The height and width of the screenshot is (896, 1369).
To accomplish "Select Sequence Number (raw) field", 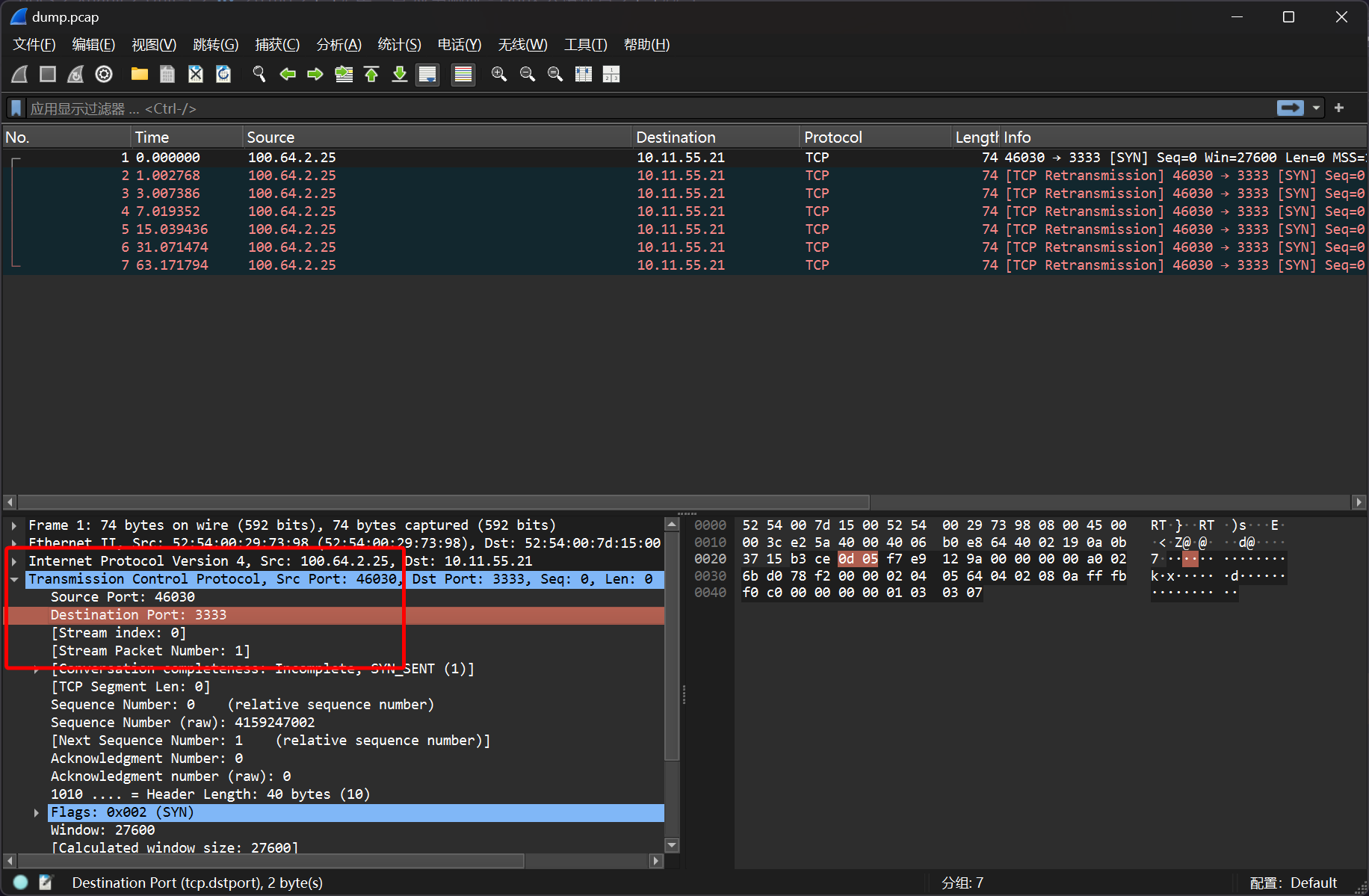I will (182, 723).
